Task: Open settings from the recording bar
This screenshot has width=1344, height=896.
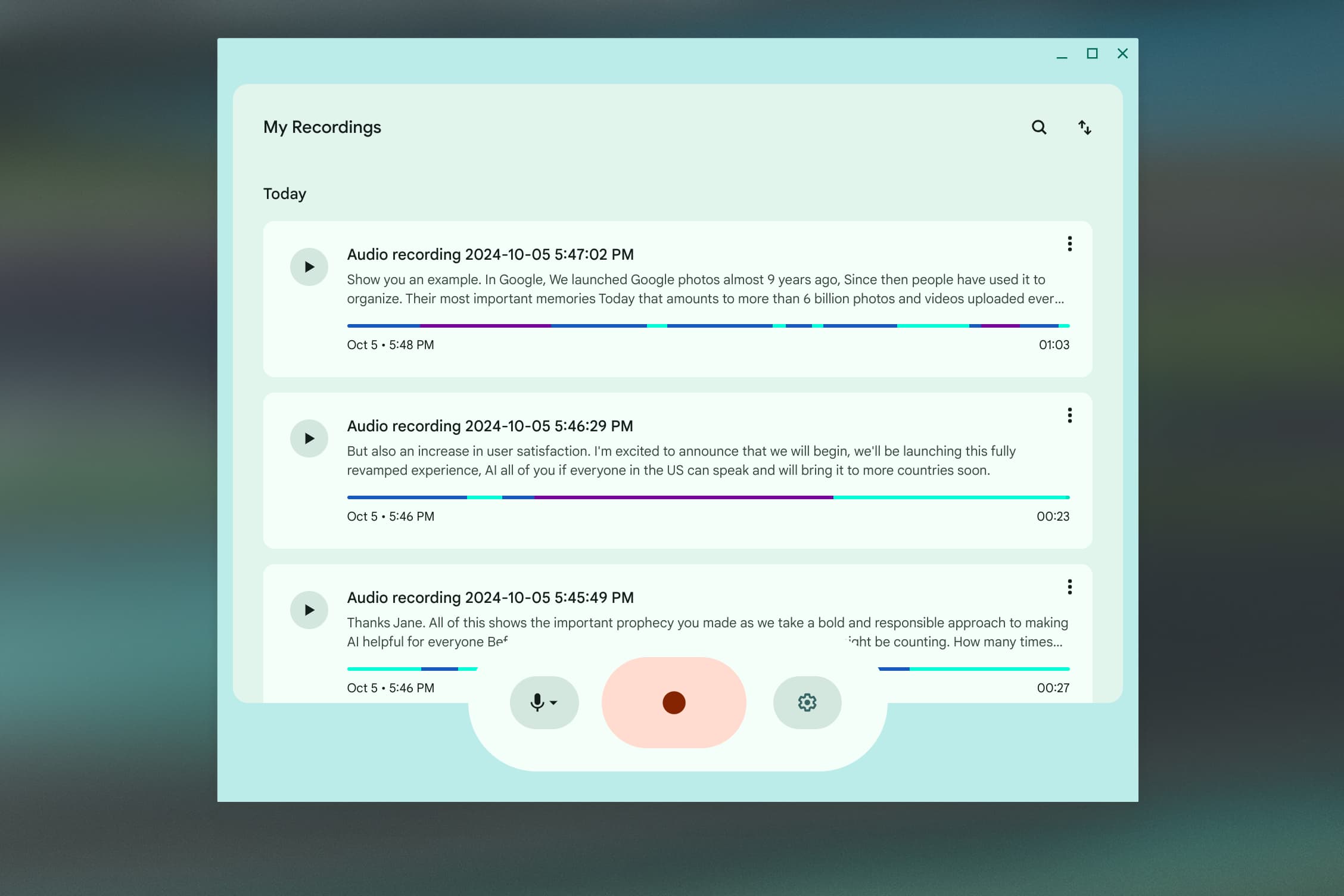Action: tap(807, 702)
